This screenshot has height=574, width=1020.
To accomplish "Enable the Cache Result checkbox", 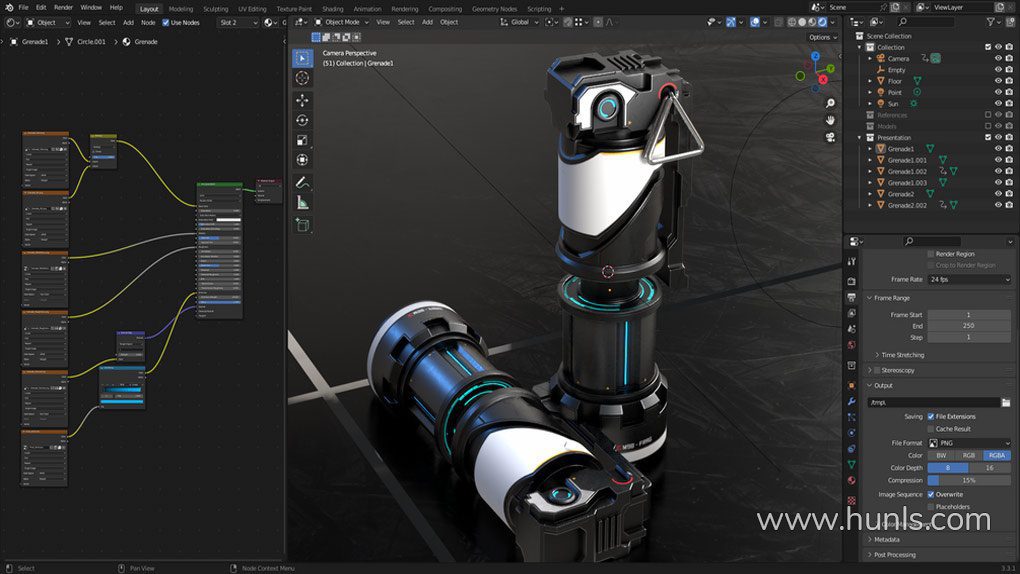I will (931, 429).
